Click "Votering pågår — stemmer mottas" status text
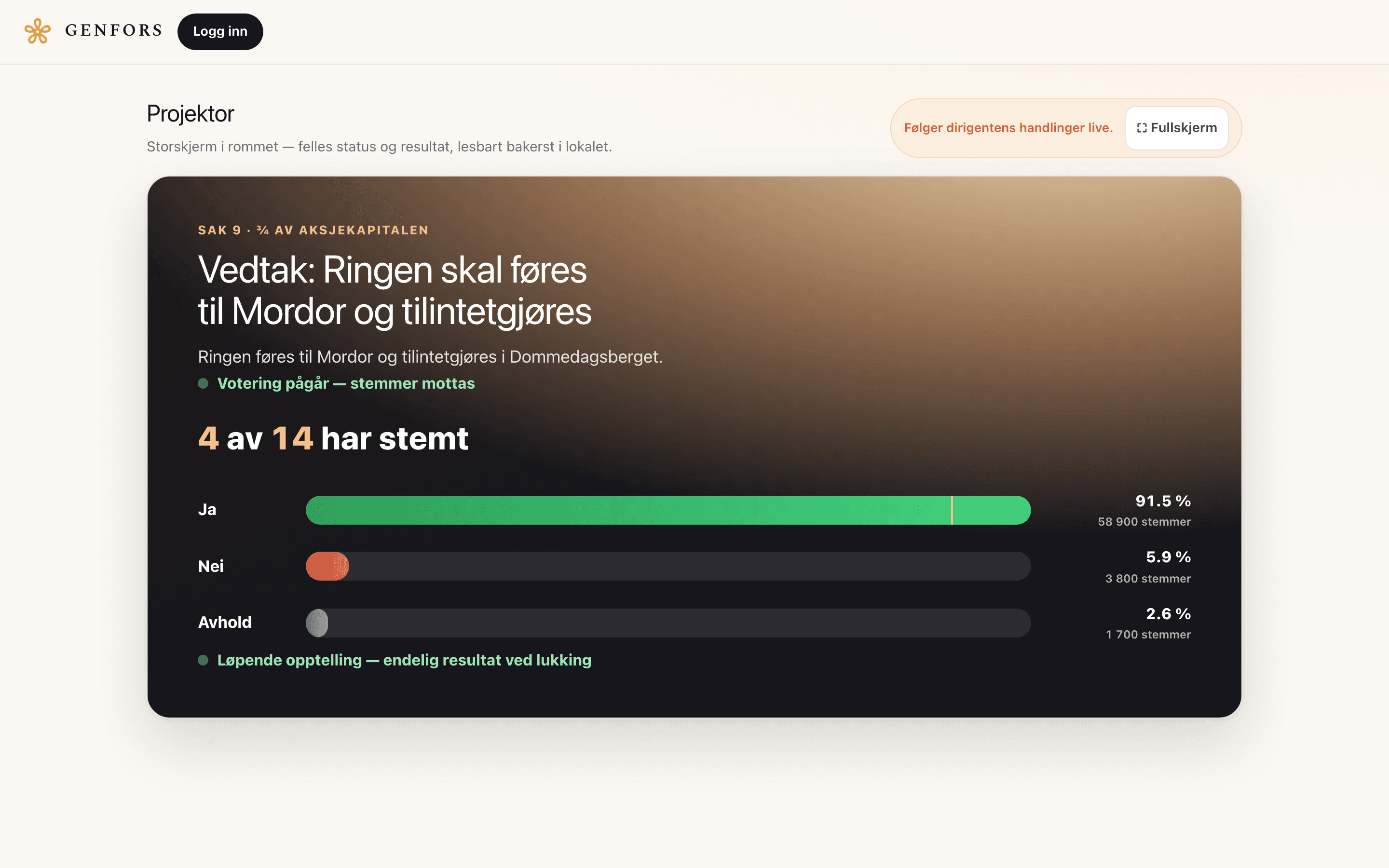 click(345, 383)
